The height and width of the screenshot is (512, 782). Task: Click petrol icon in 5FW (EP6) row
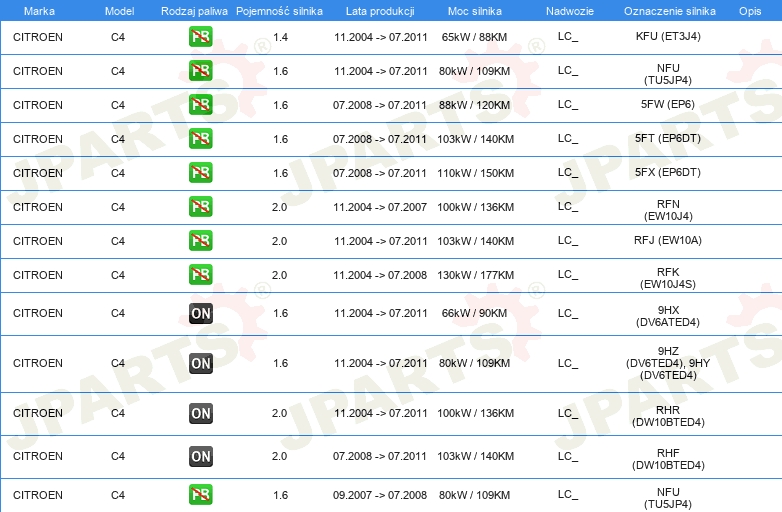point(200,105)
